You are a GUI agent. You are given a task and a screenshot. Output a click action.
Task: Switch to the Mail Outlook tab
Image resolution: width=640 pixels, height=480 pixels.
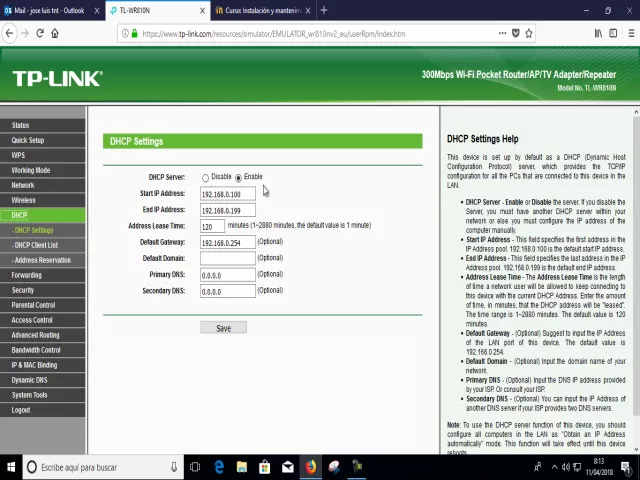[49, 11]
